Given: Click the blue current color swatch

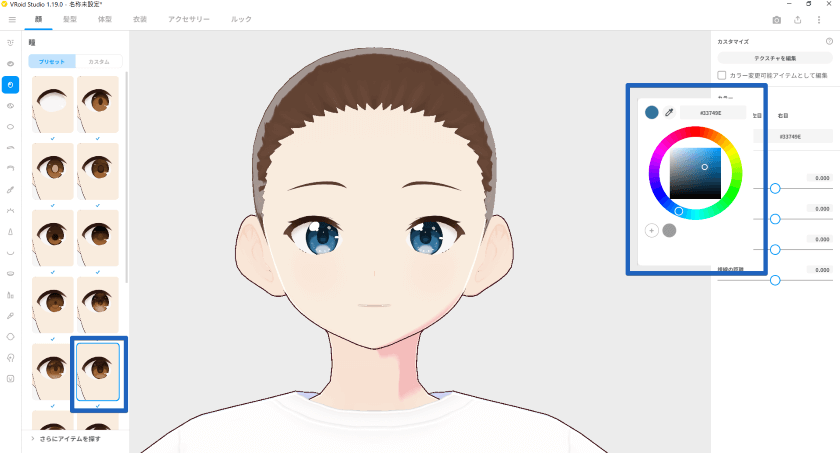Looking at the screenshot, I should click(x=651, y=112).
